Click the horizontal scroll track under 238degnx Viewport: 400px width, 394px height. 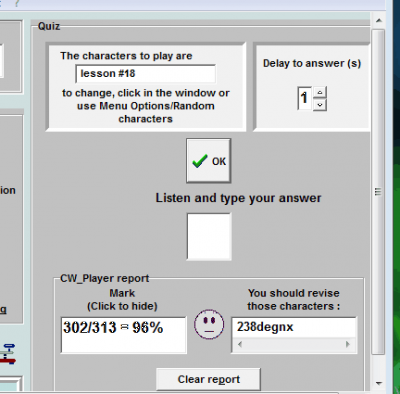point(294,344)
